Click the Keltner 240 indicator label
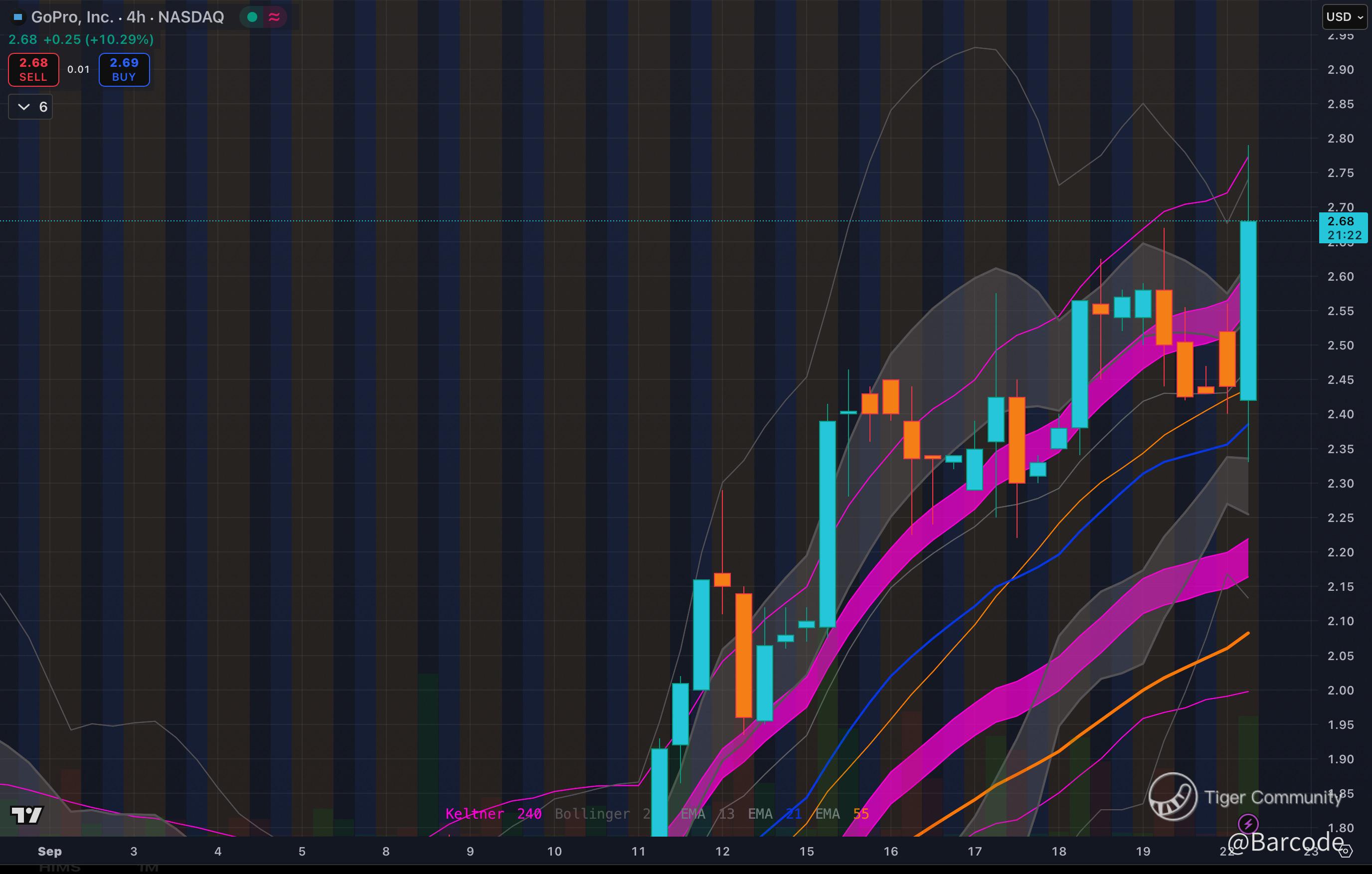This screenshot has width=1372, height=874. [493, 814]
